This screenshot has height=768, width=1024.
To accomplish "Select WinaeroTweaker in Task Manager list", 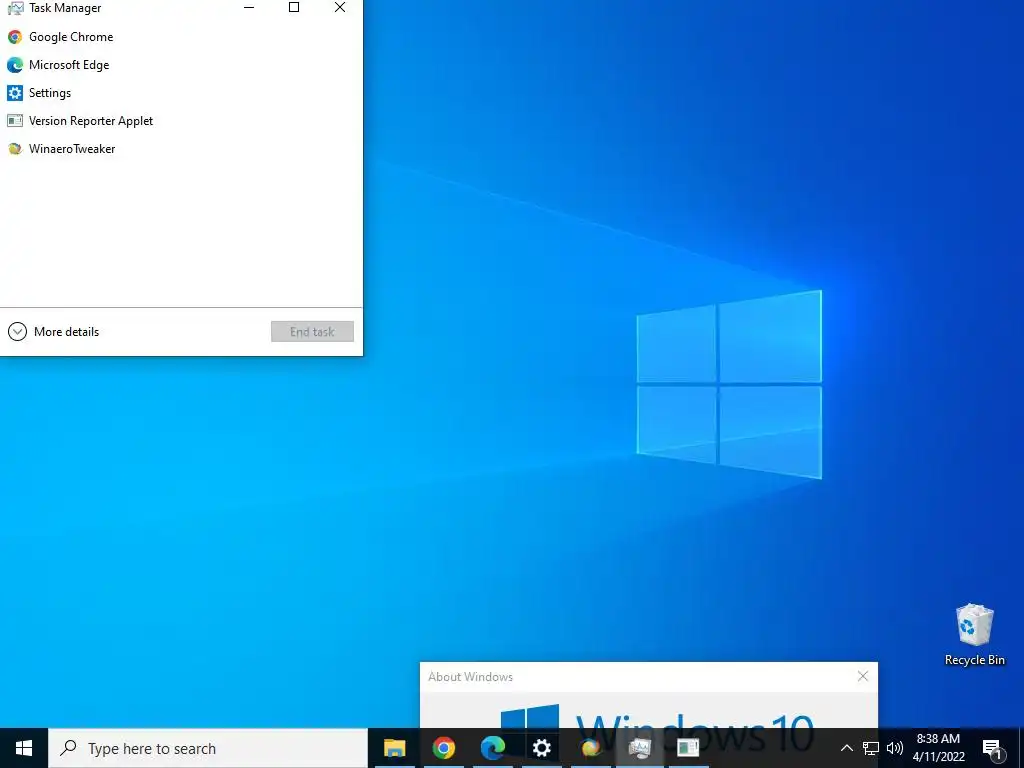I will click(x=181, y=149).
